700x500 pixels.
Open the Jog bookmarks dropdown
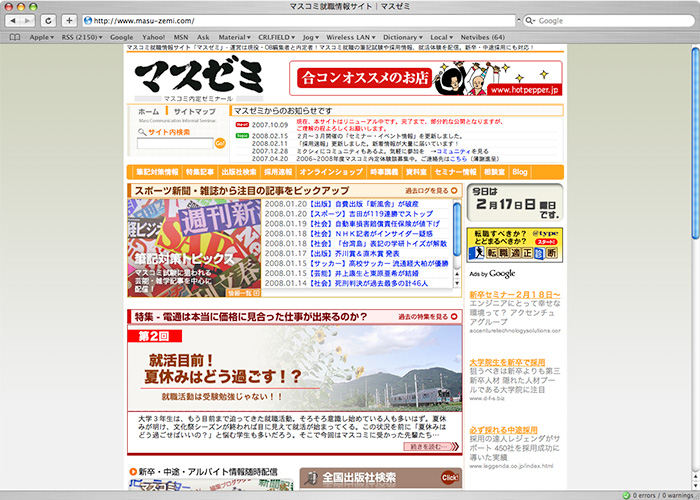311,38
